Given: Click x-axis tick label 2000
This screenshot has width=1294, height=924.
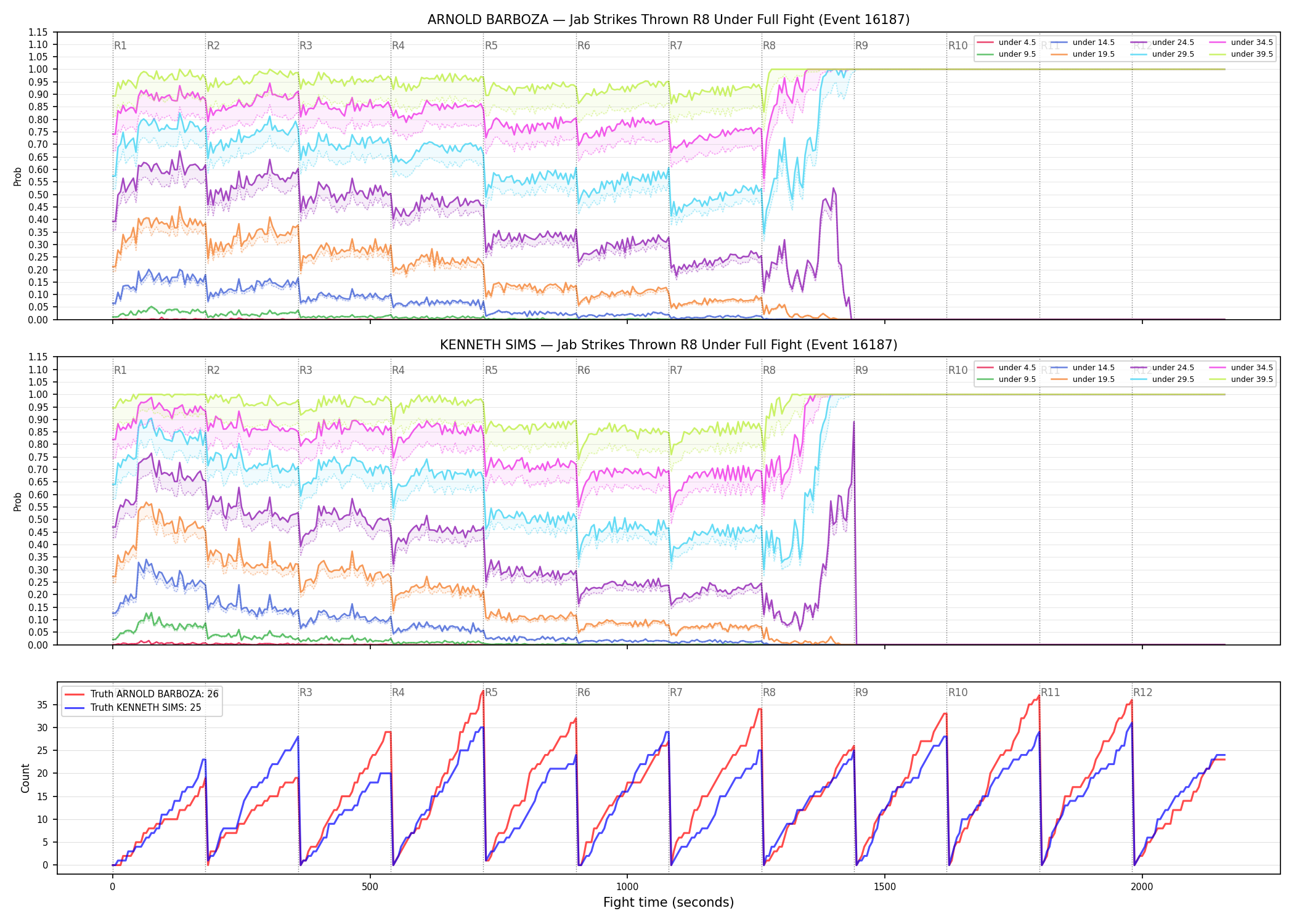Looking at the screenshot, I should (x=1142, y=886).
